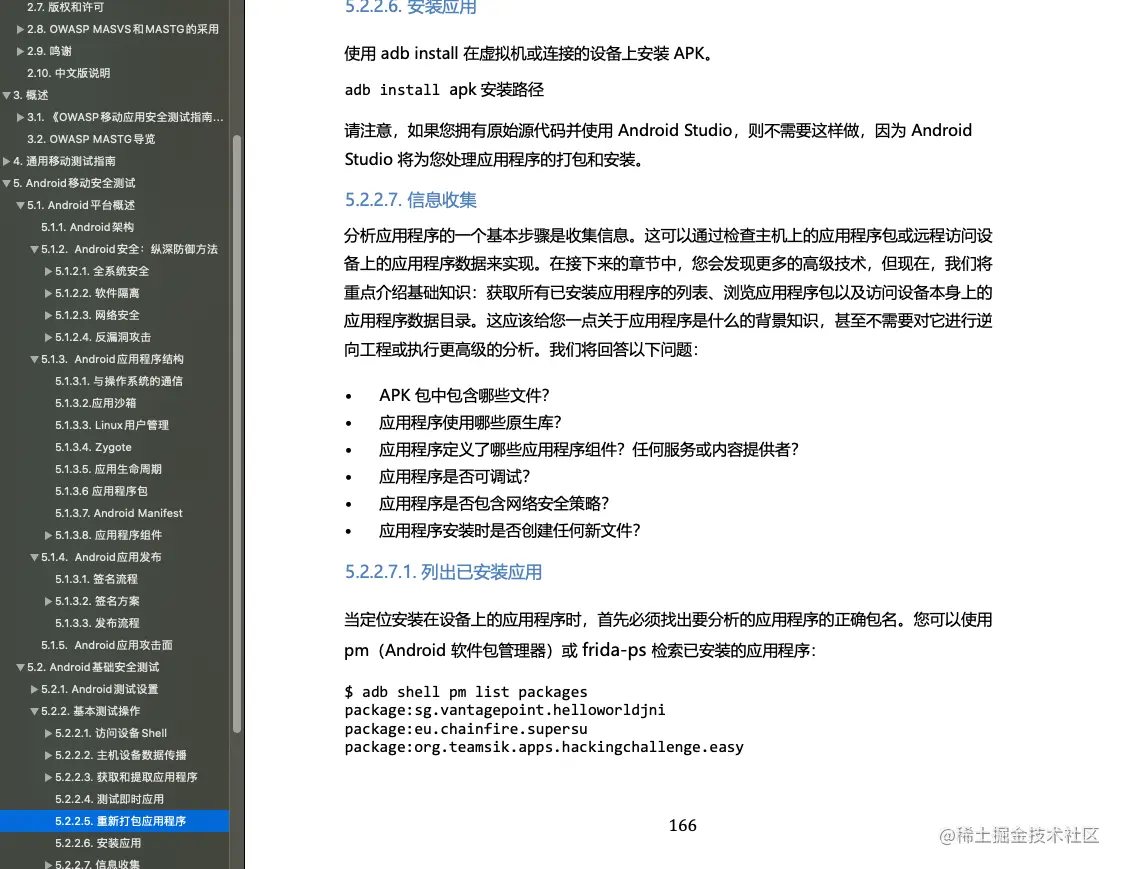Jump to 5.1.1 Android架构
Viewport: 1123px width, 869px height.
pos(87,227)
